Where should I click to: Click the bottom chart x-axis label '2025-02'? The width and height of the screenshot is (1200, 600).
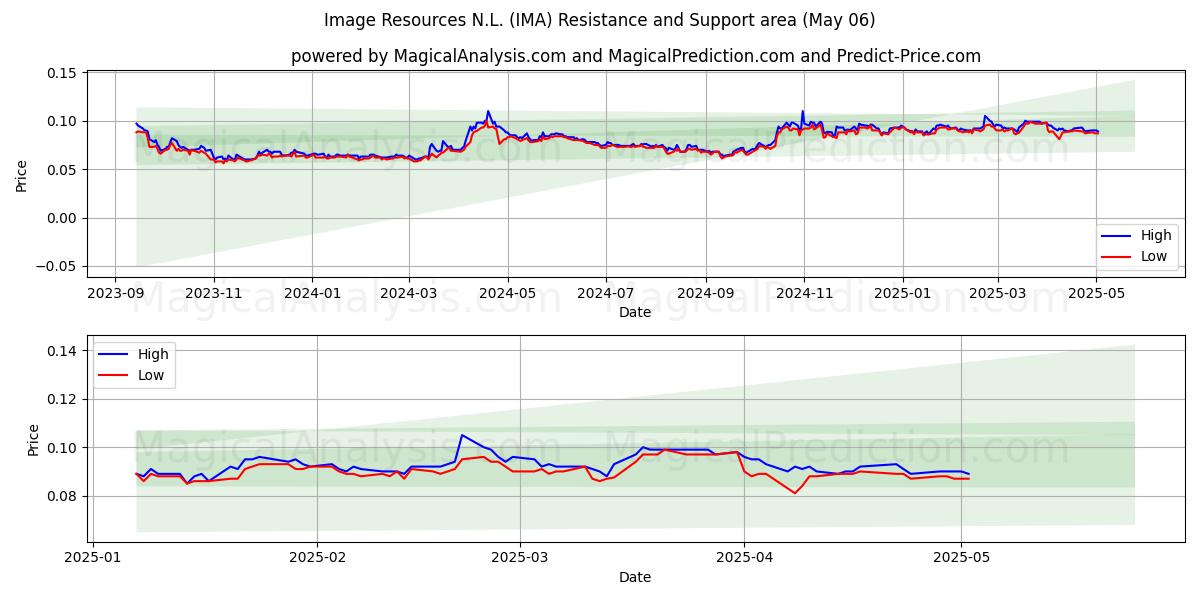coord(317,558)
